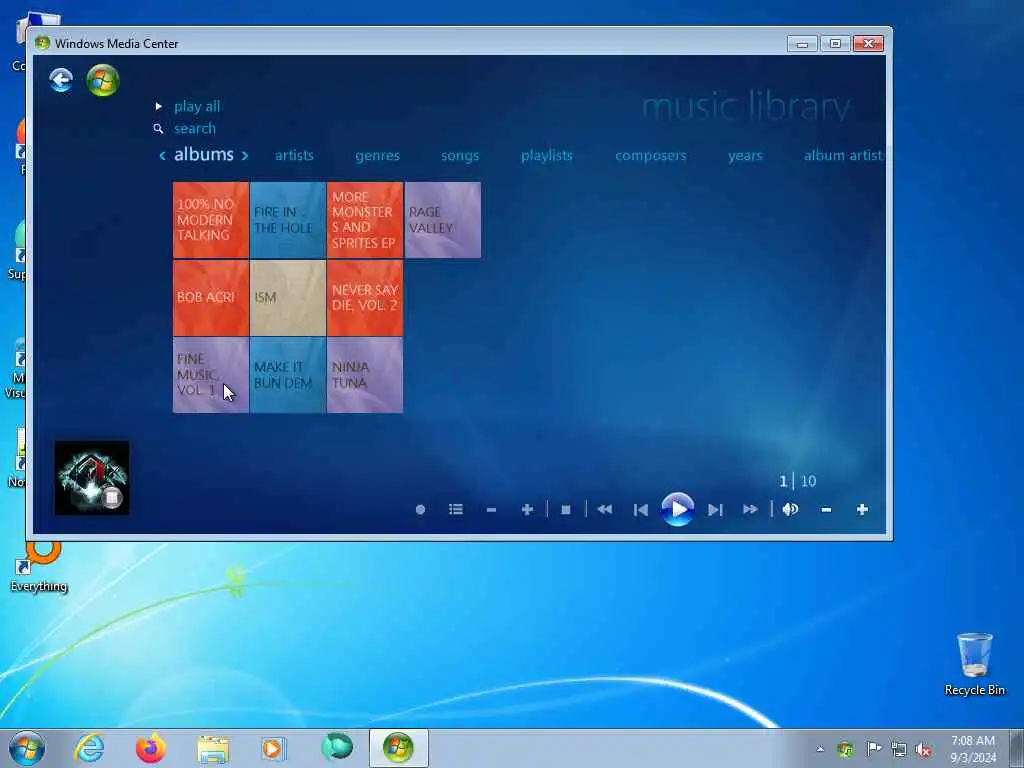Open network status tray icon
This screenshot has height=768, width=1024.
pyautogui.click(x=899, y=749)
